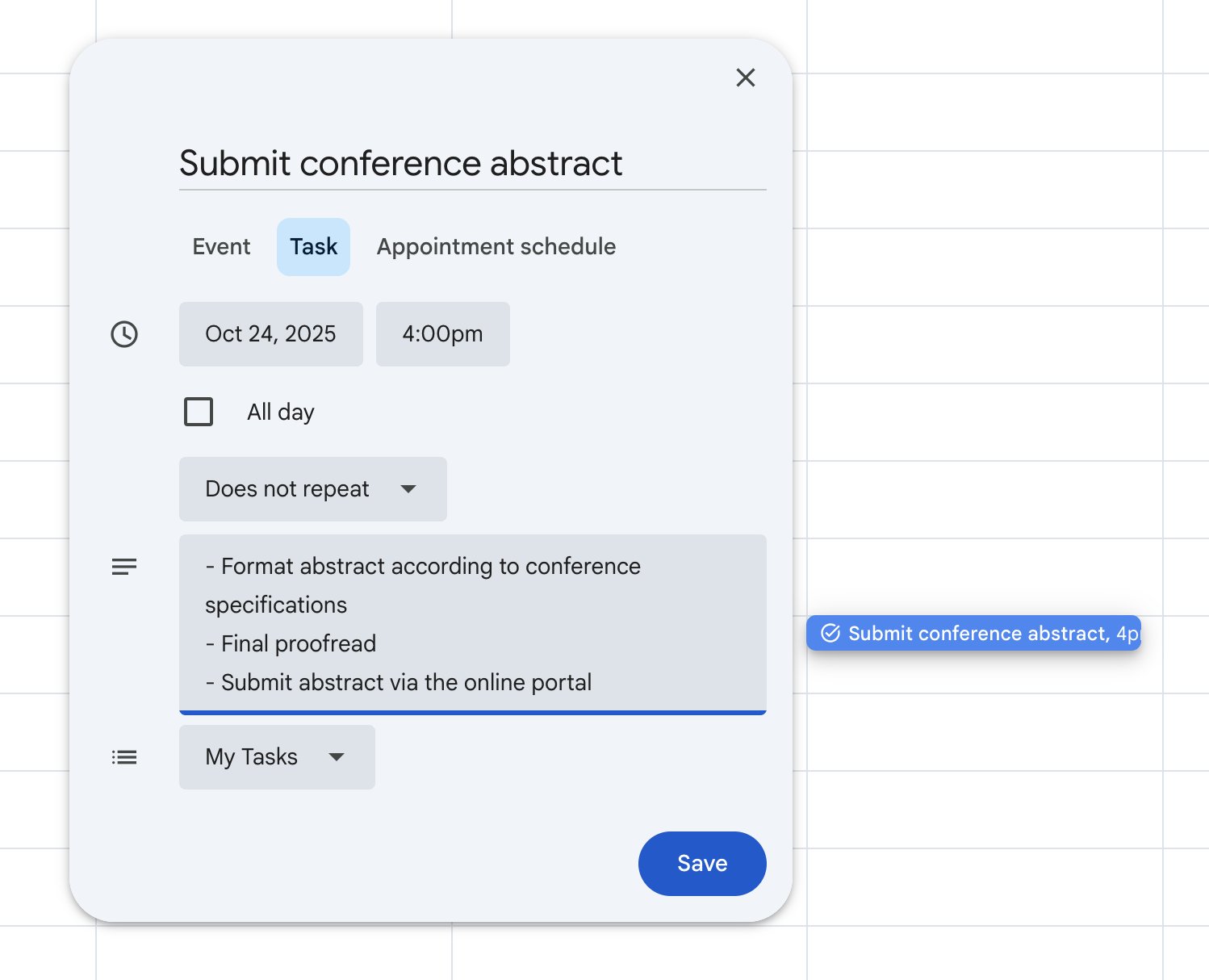This screenshot has height=980, width=1209.
Task: Edit the 'Submit conference abstract' title field
Action: 471,164
